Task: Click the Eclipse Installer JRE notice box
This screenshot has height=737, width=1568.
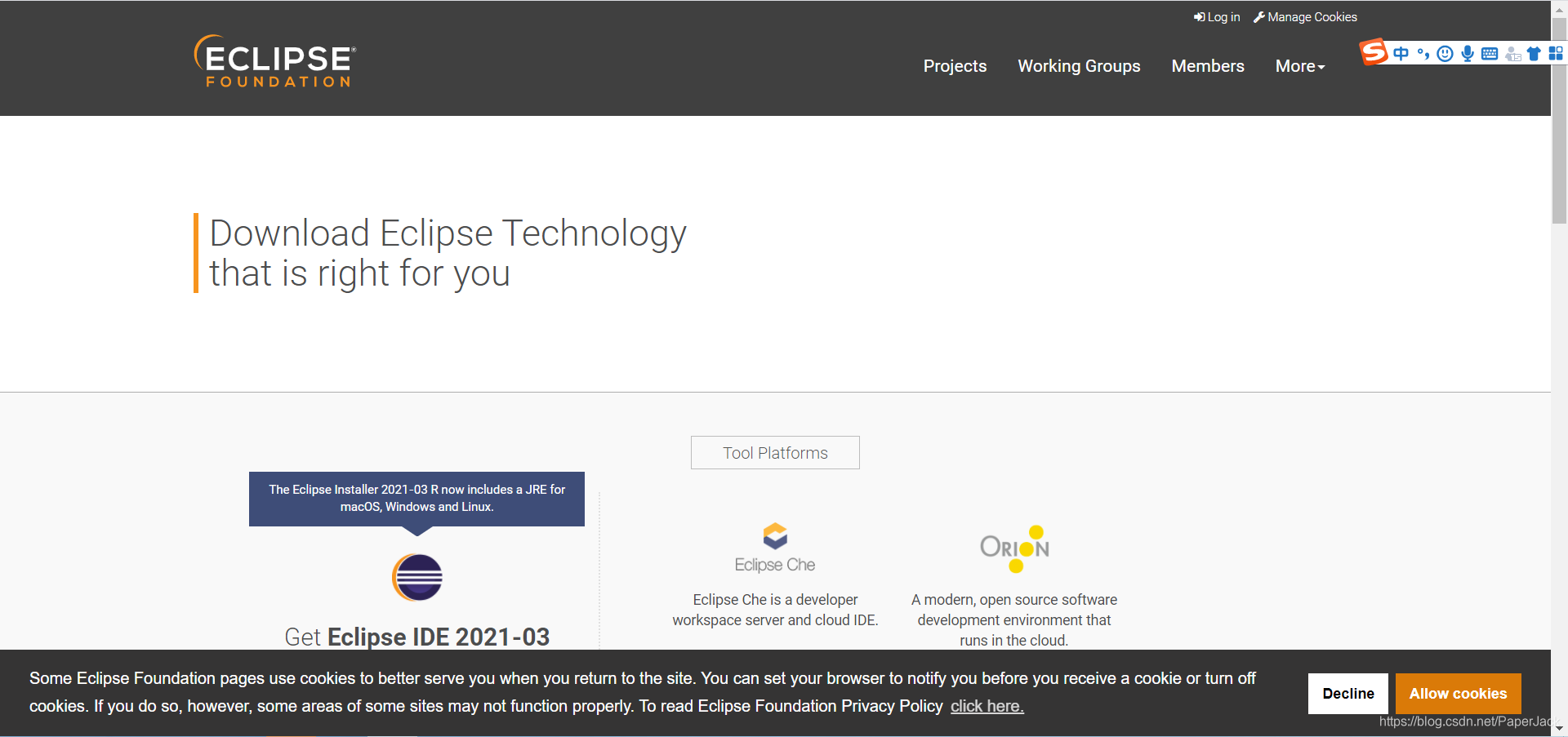Action: click(416, 499)
